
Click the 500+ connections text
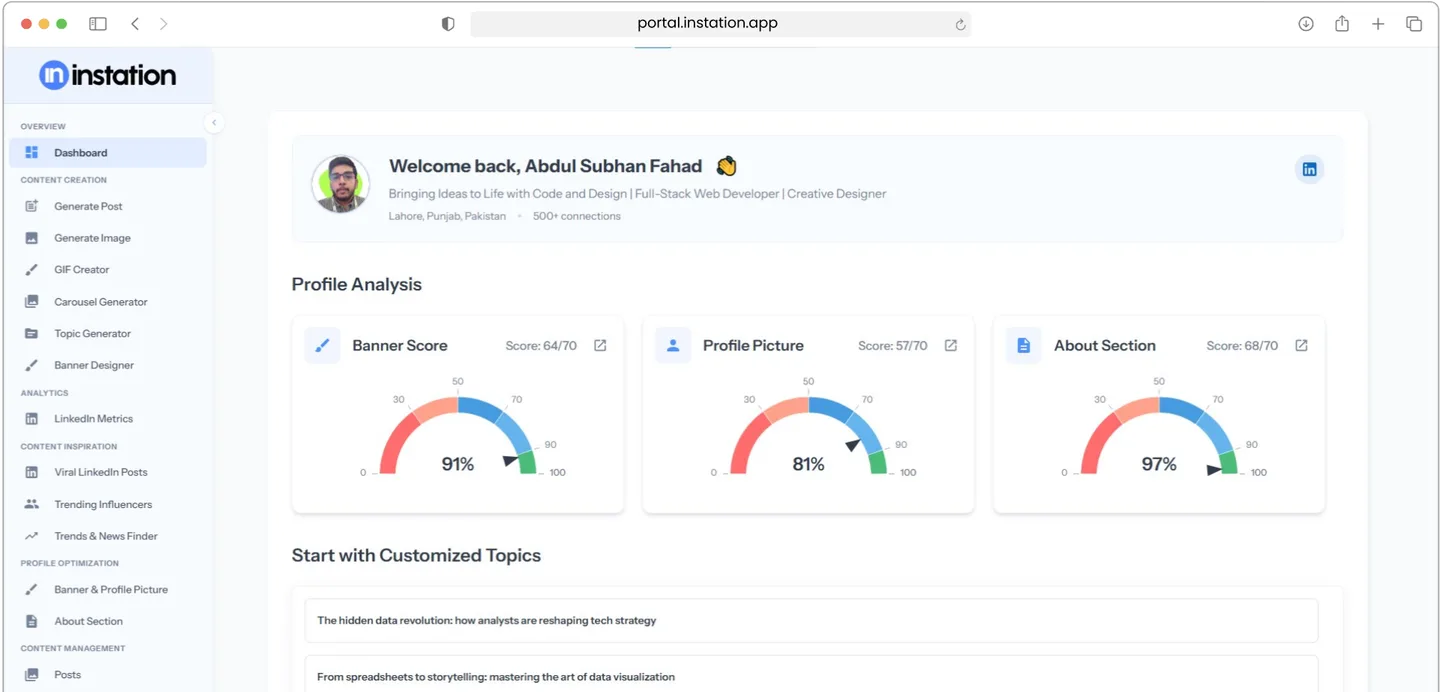pos(577,216)
